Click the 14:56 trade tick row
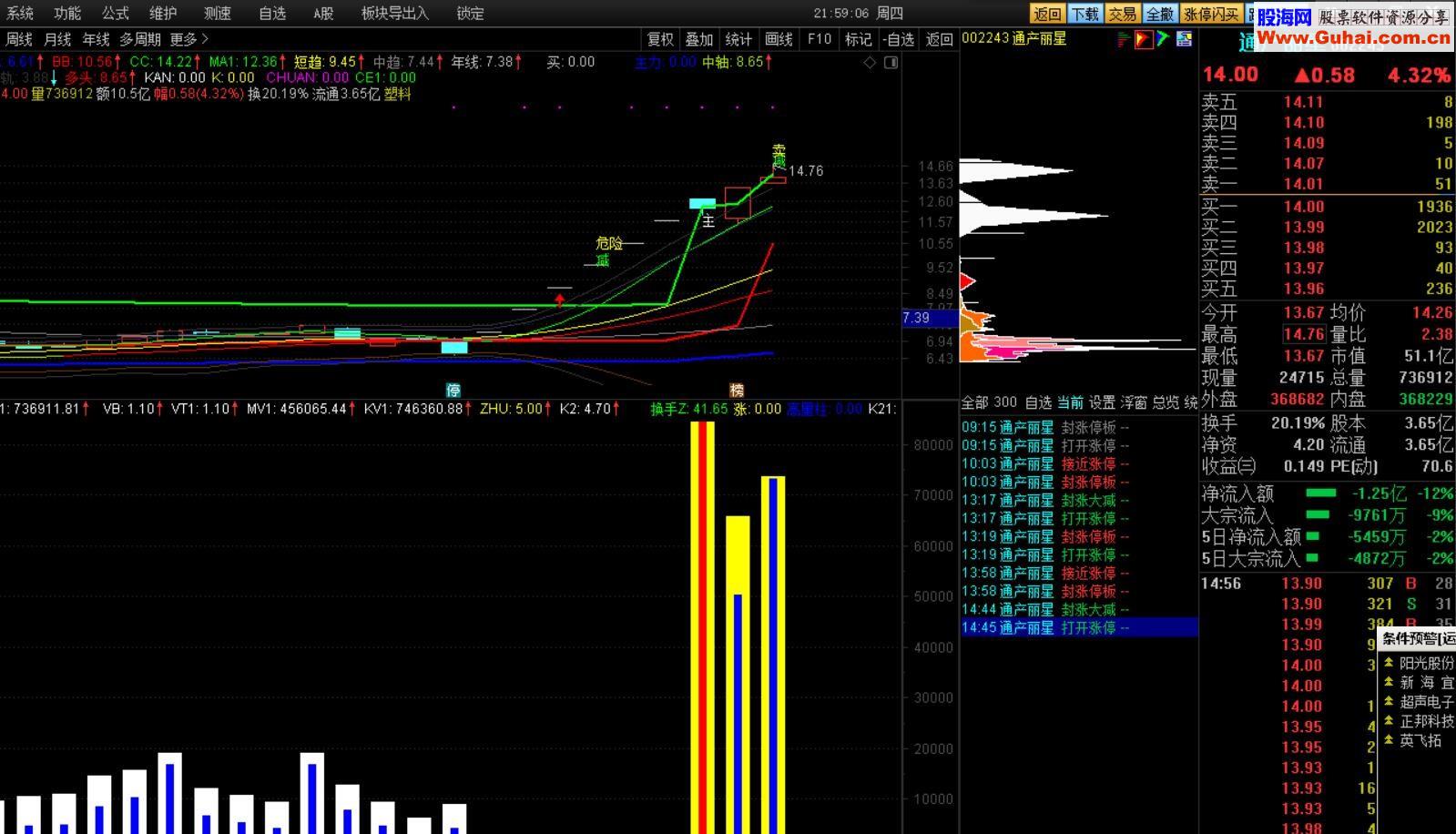 click(1327, 583)
